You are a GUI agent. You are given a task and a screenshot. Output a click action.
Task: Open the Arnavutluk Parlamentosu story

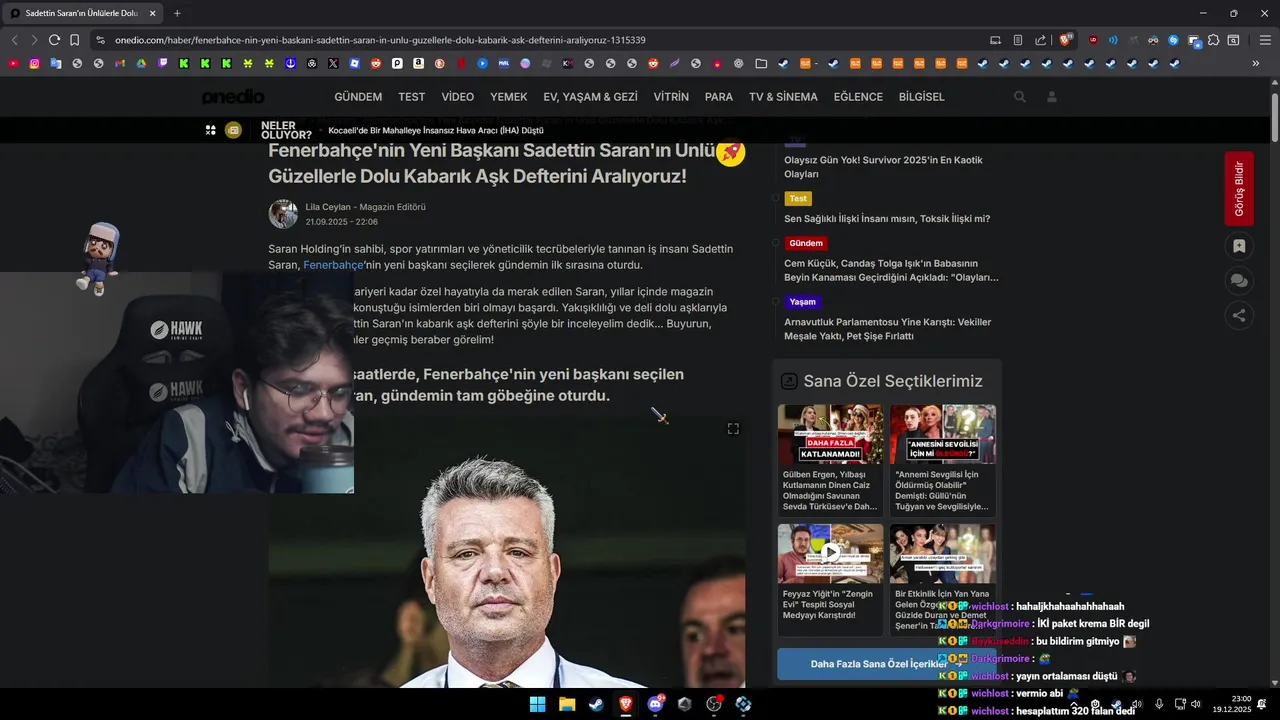pos(888,329)
